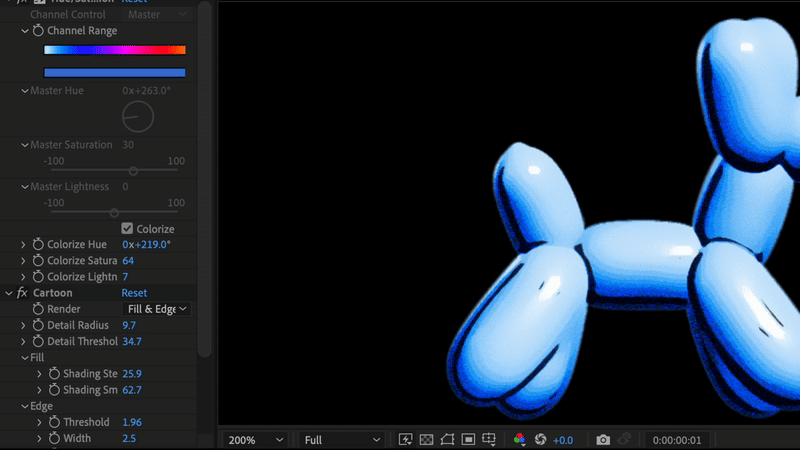Collapse the Master Lightness property

click(x=24, y=187)
